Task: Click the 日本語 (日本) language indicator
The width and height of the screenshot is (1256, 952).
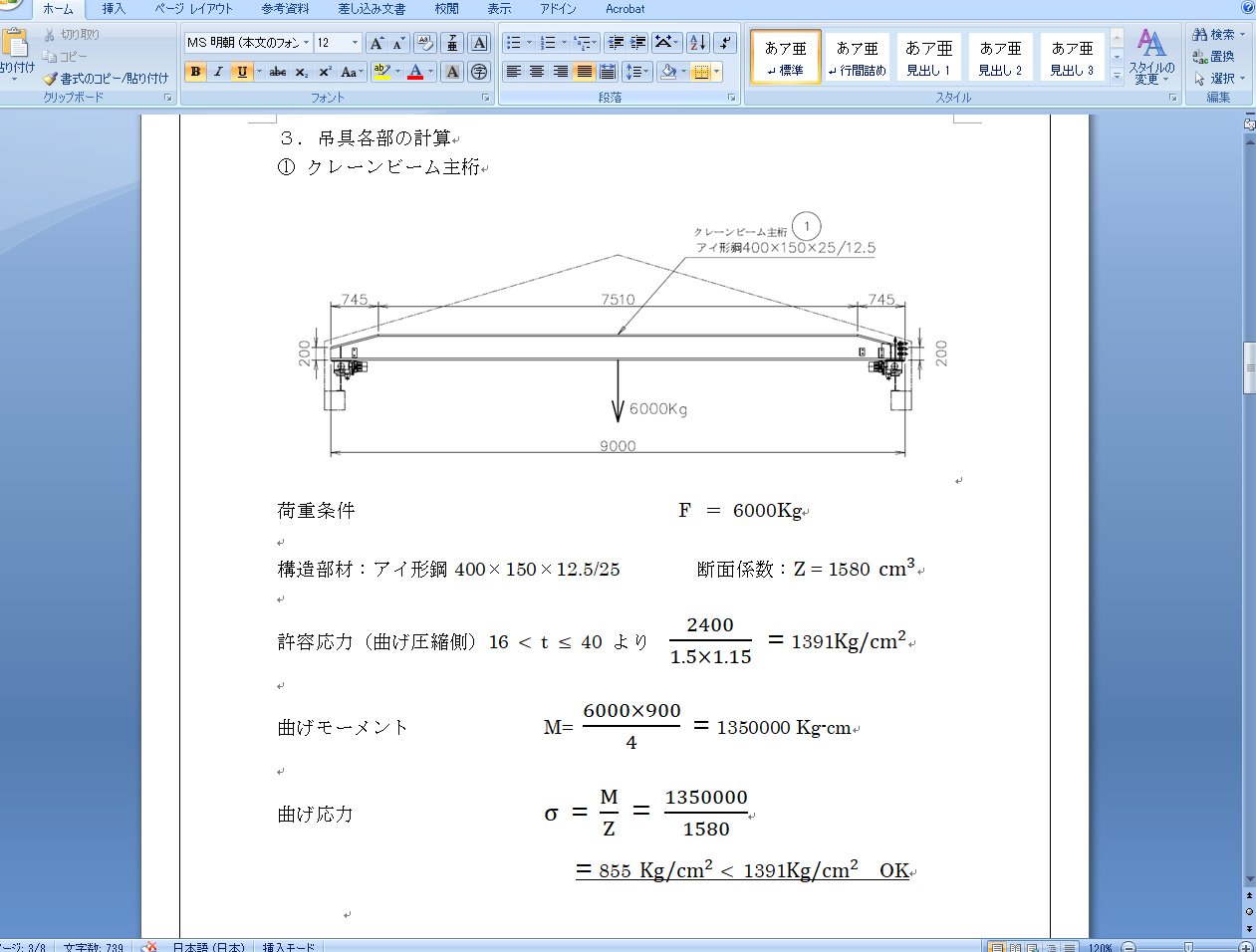Action: (x=208, y=947)
